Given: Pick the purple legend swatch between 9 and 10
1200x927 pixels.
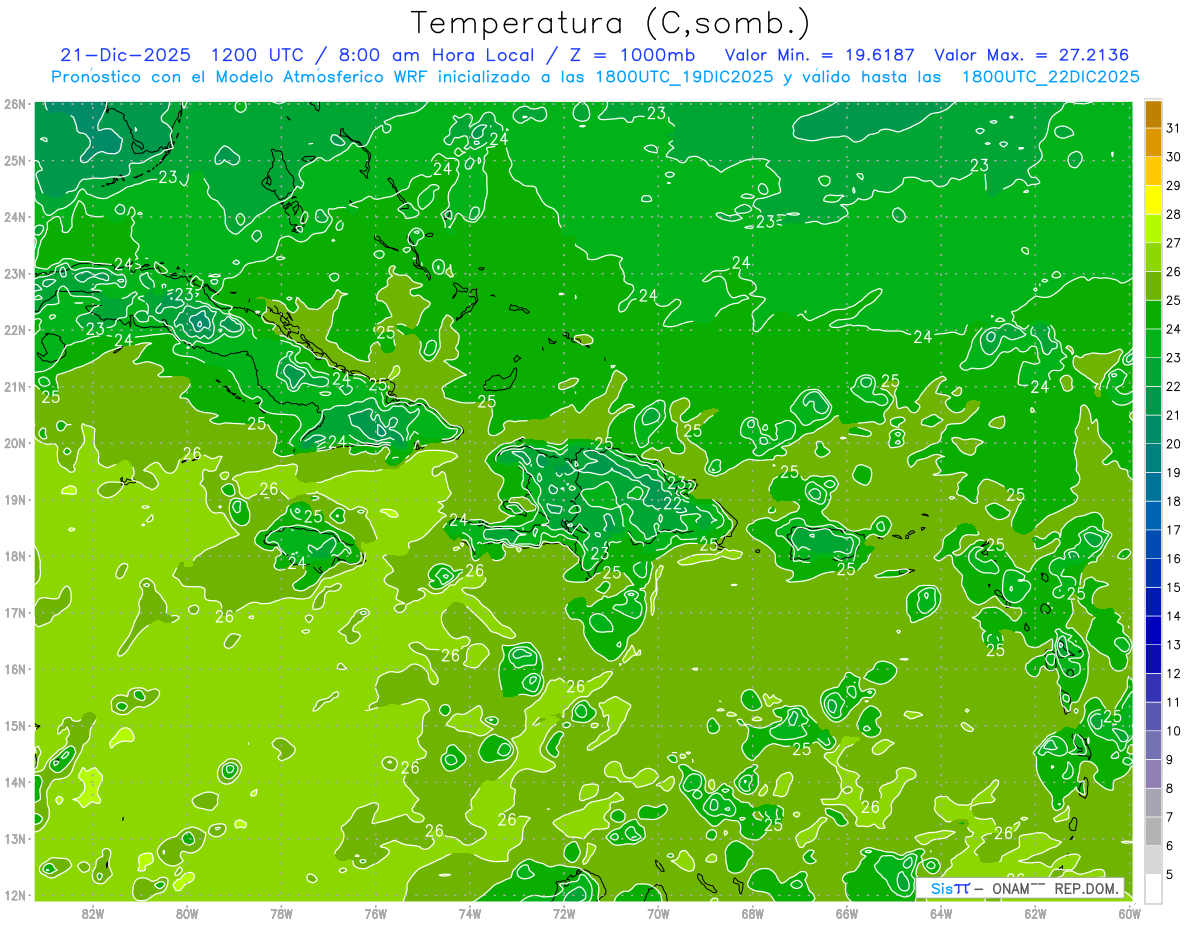Looking at the screenshot, I should [1153, 745].
